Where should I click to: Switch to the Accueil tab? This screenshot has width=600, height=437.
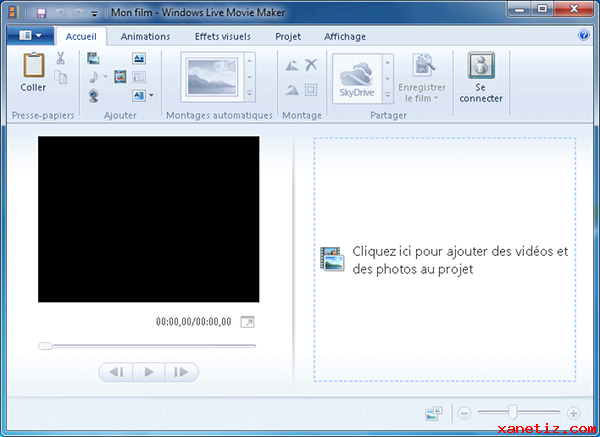(x=81, y=36)
